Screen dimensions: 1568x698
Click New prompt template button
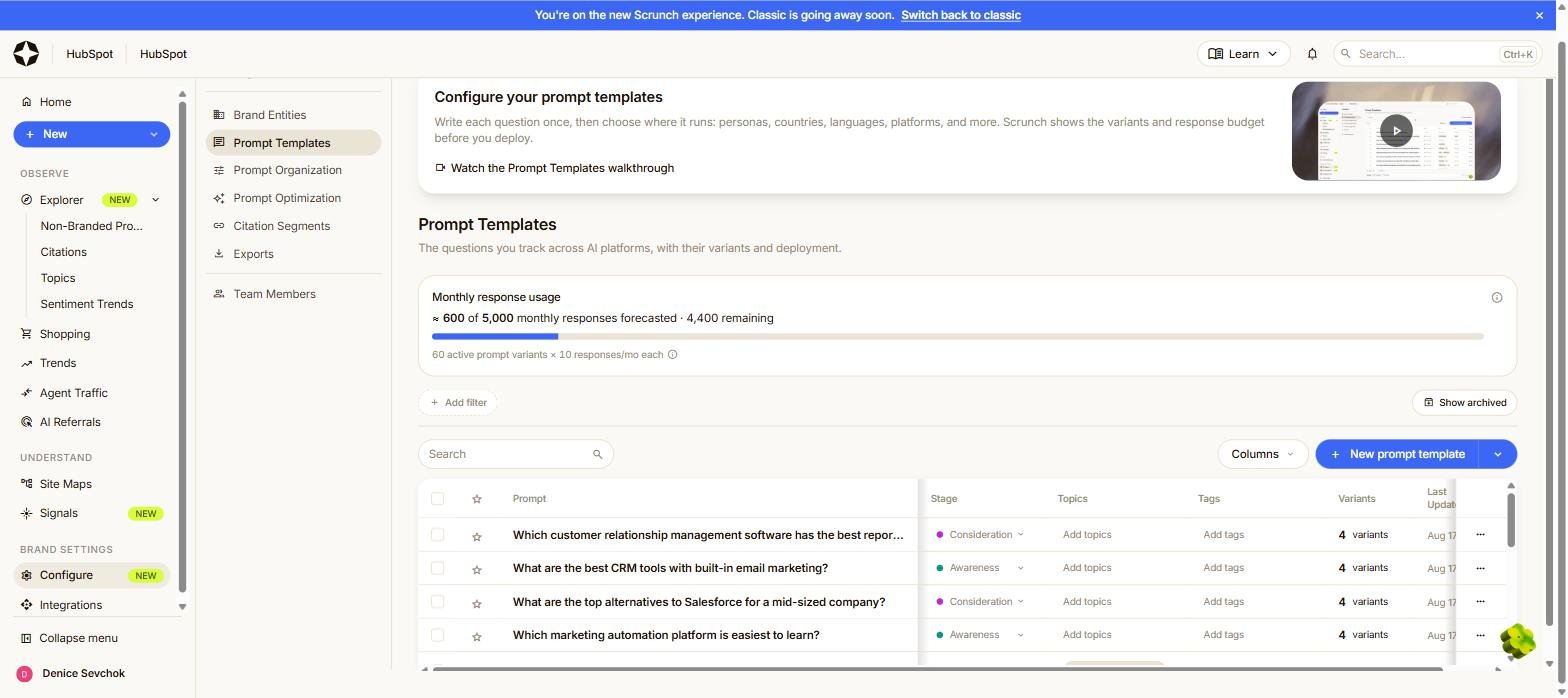coord(1397,454)
